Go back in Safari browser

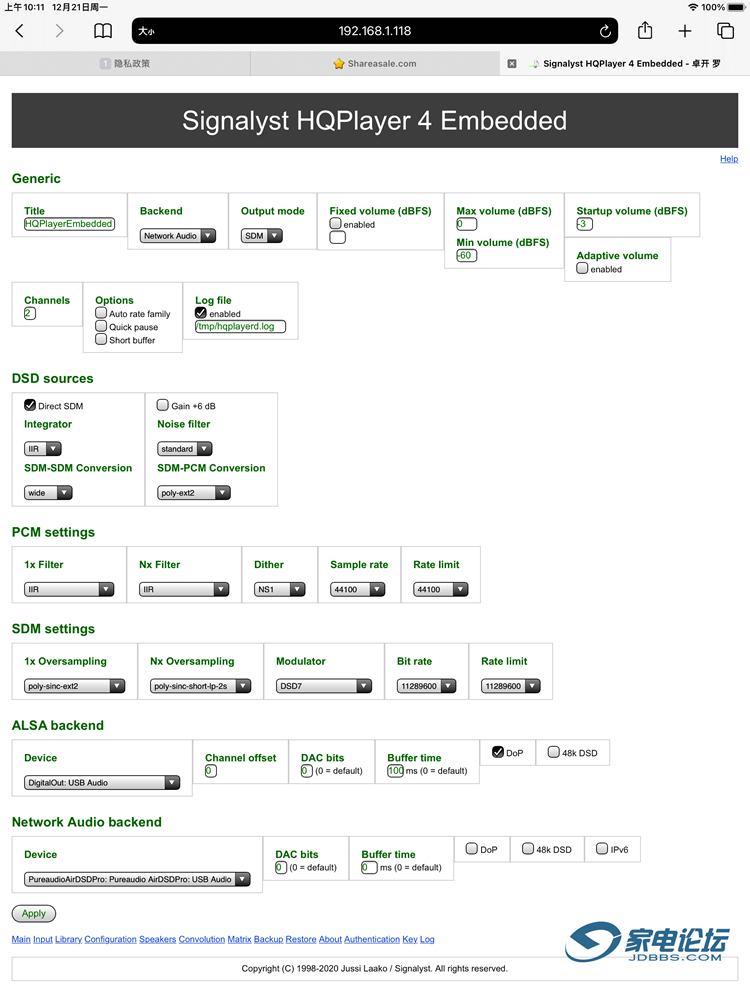[x=20, y=31]
